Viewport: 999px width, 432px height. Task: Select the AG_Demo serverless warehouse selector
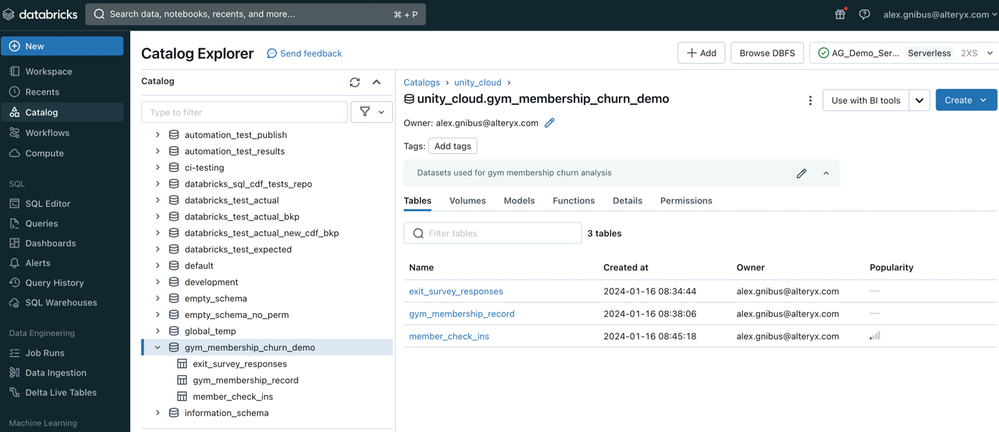pyautogui.click(x=903, y=54)
